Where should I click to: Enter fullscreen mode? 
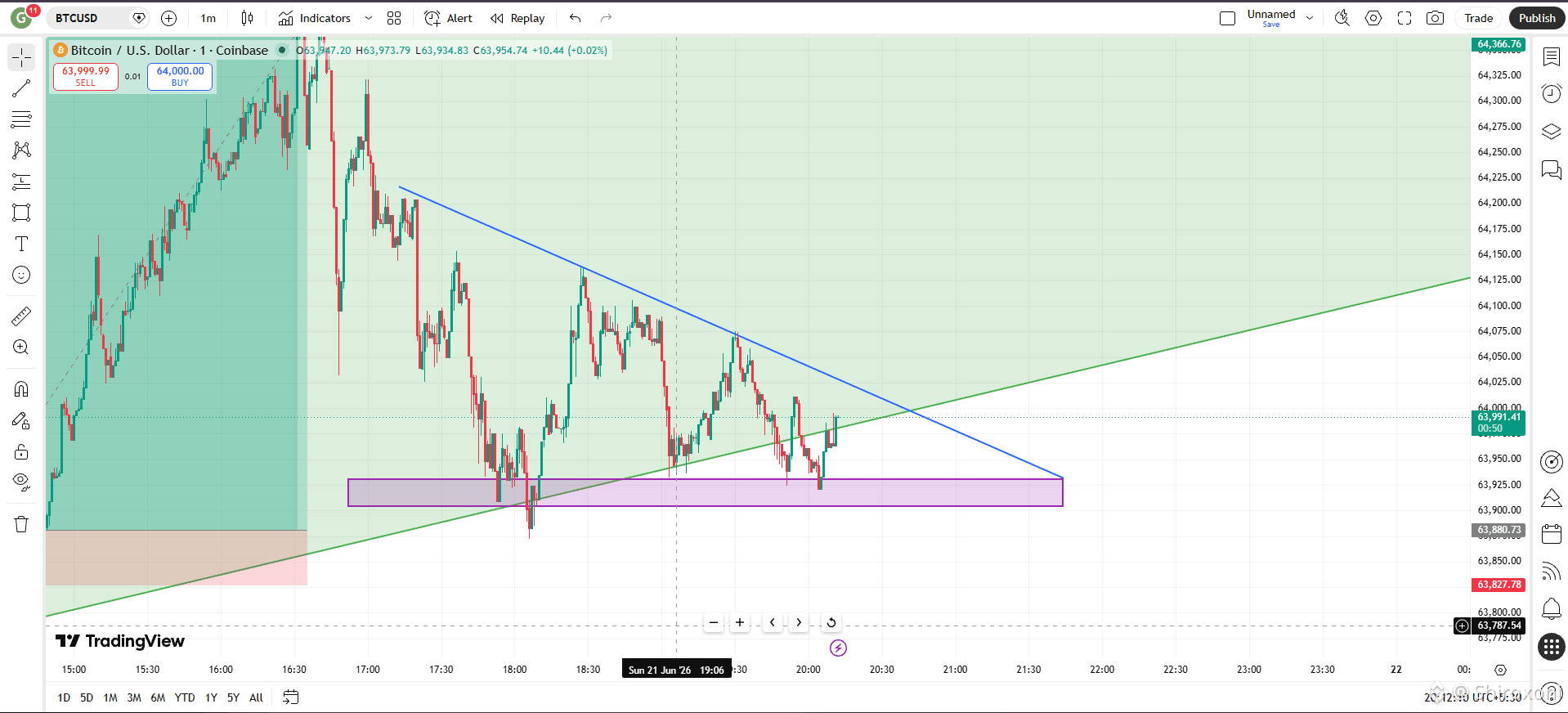pos(1404,18)
